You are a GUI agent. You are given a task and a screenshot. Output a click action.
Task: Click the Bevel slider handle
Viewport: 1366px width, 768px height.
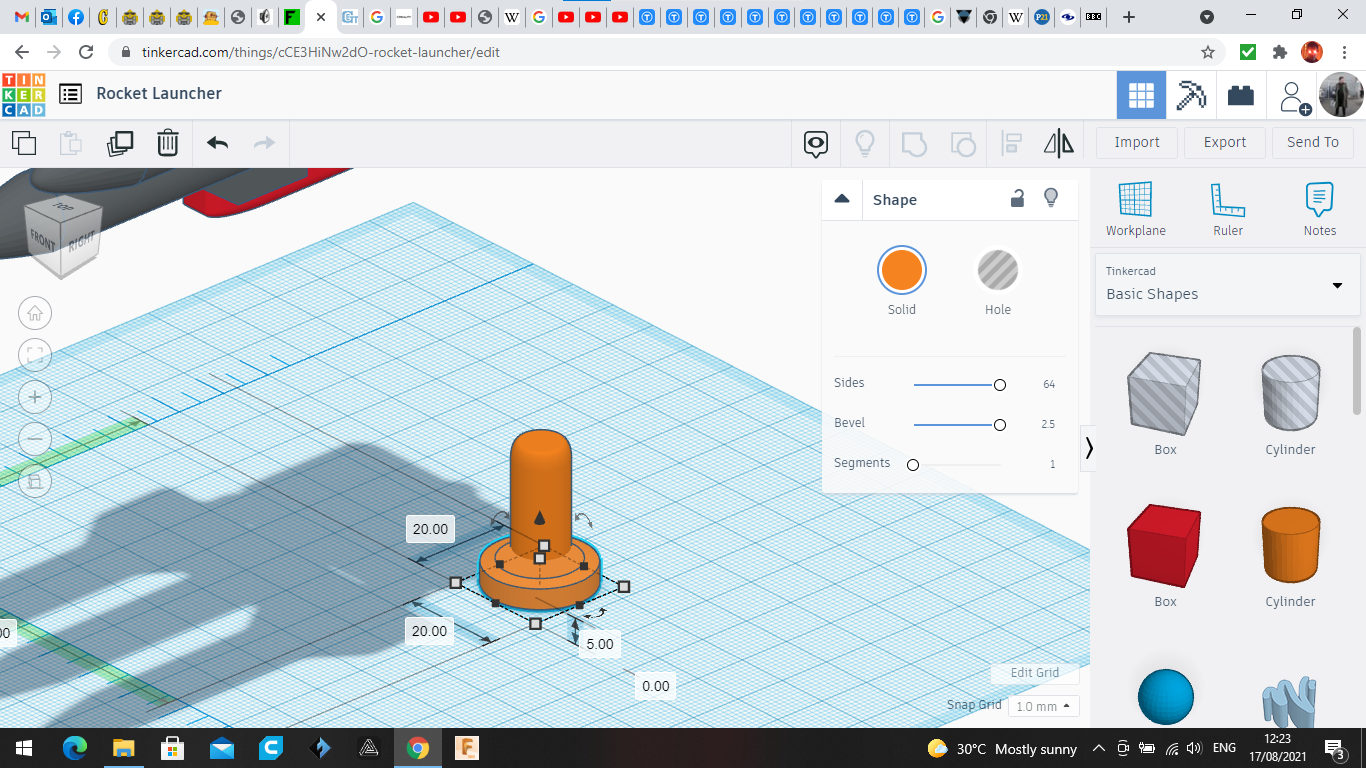tap(1000, 425)
